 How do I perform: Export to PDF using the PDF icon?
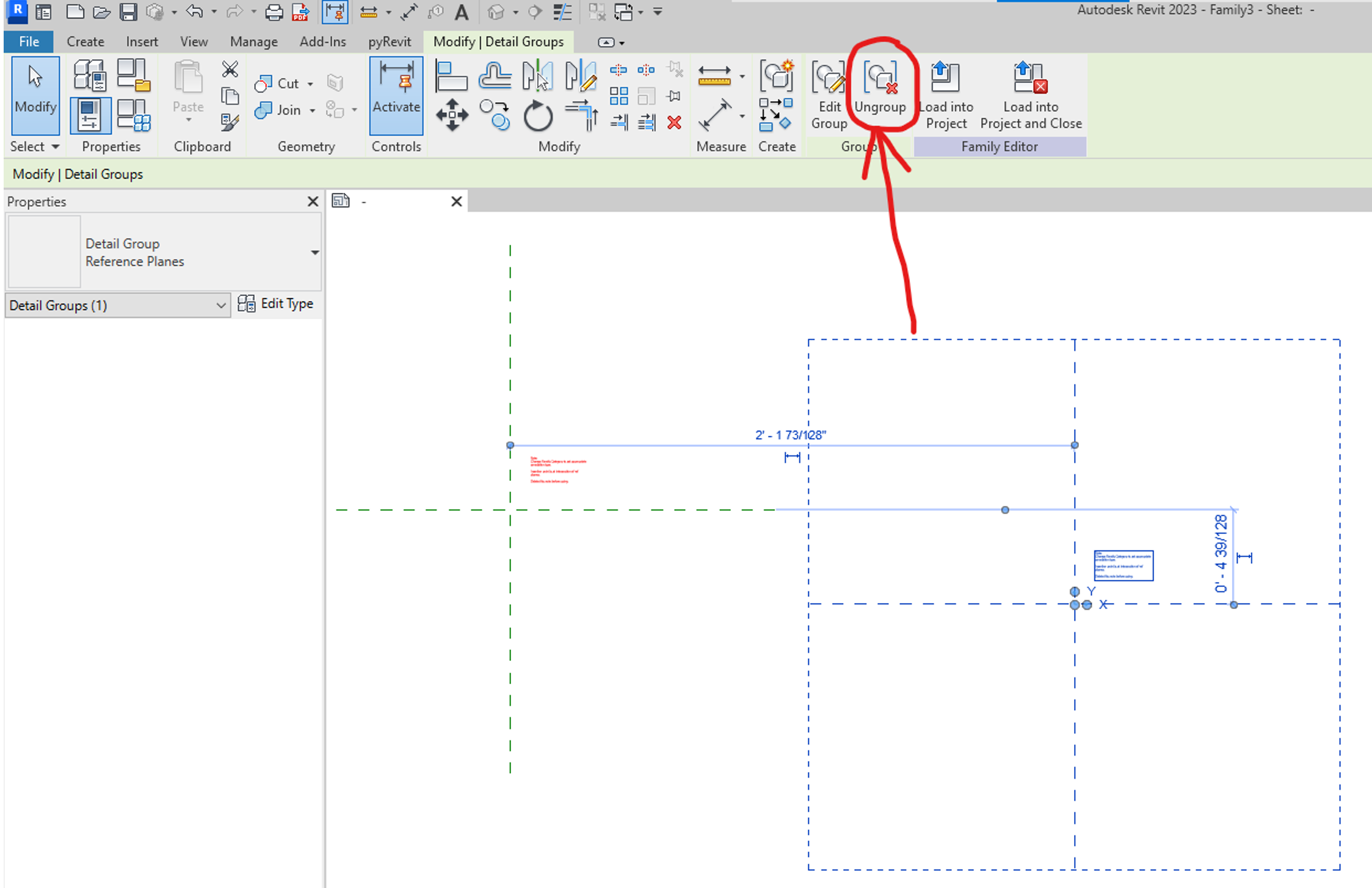click(x=300, y=12)
